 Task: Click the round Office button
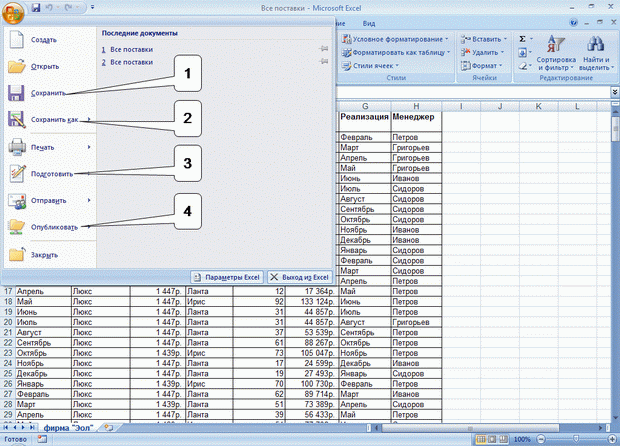13,13
